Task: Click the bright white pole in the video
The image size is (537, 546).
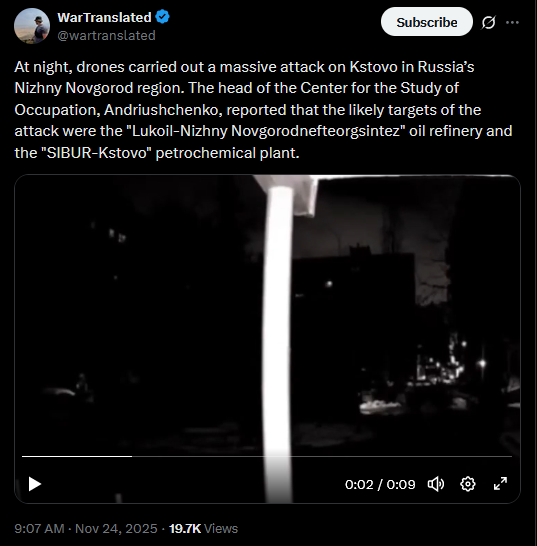Action: point(279,341)
